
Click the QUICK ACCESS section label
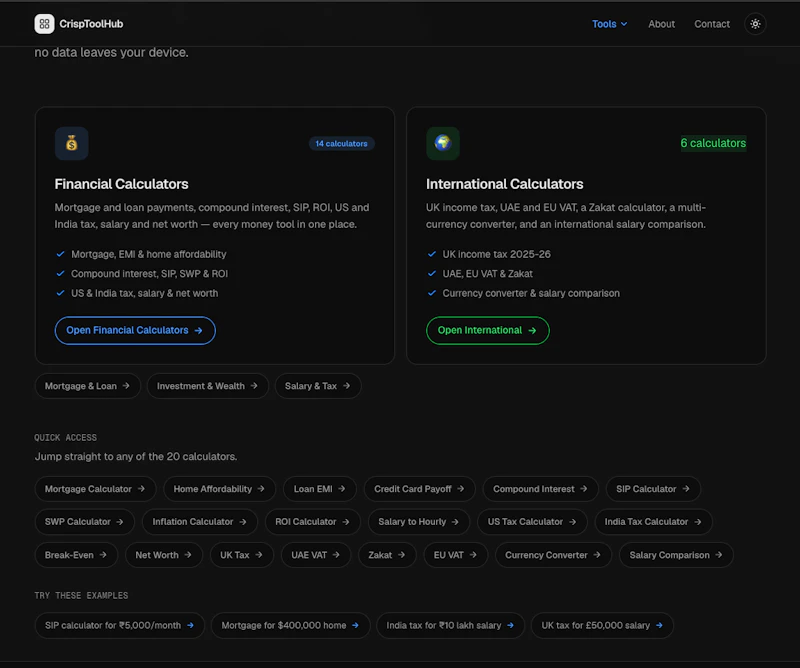65,437
